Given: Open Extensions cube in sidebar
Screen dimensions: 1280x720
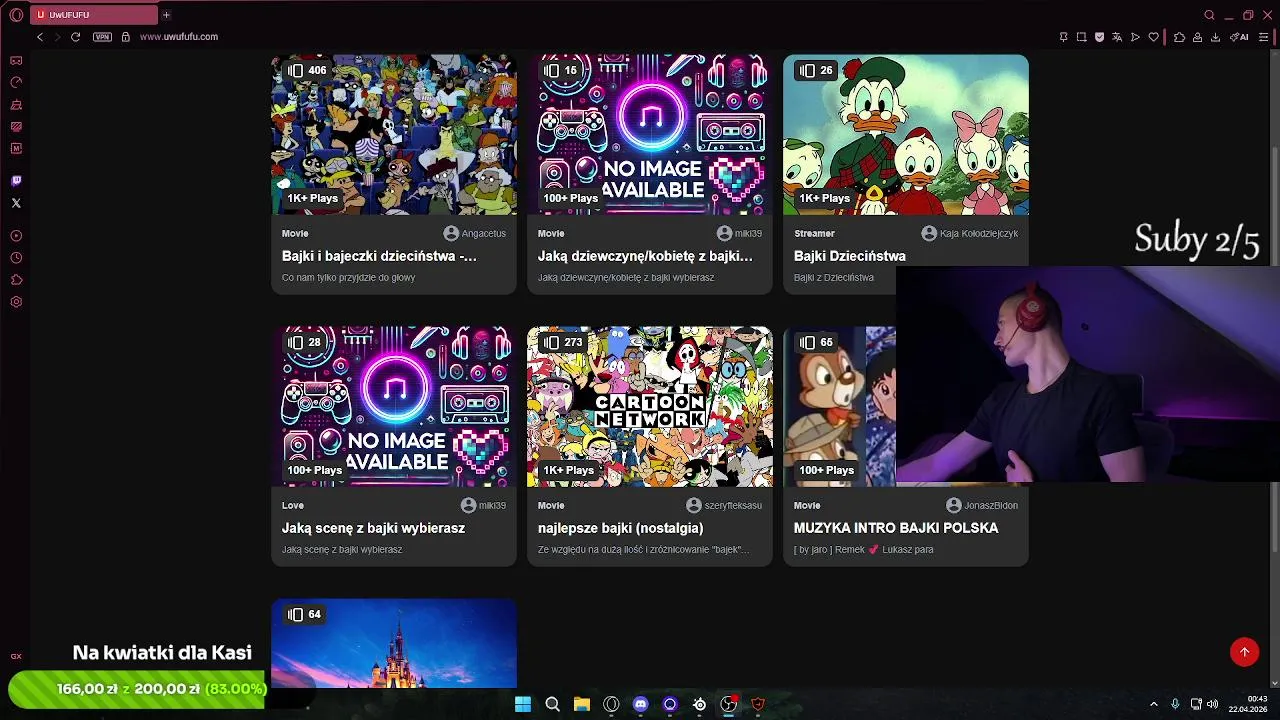Looking at the screenshot, I should pyautogui.click(x=16, y=280).
